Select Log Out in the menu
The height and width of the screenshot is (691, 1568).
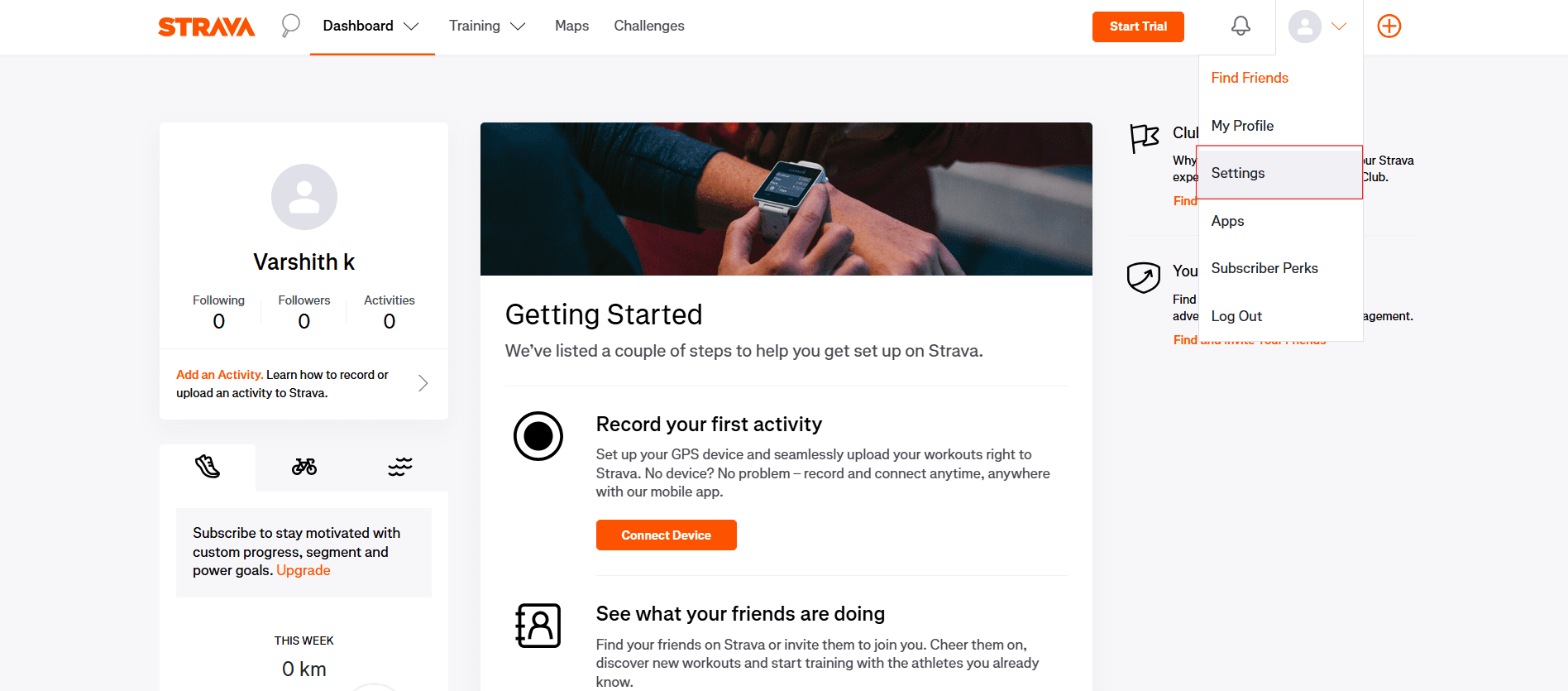pyautogui.click(x=1236, y=316)
